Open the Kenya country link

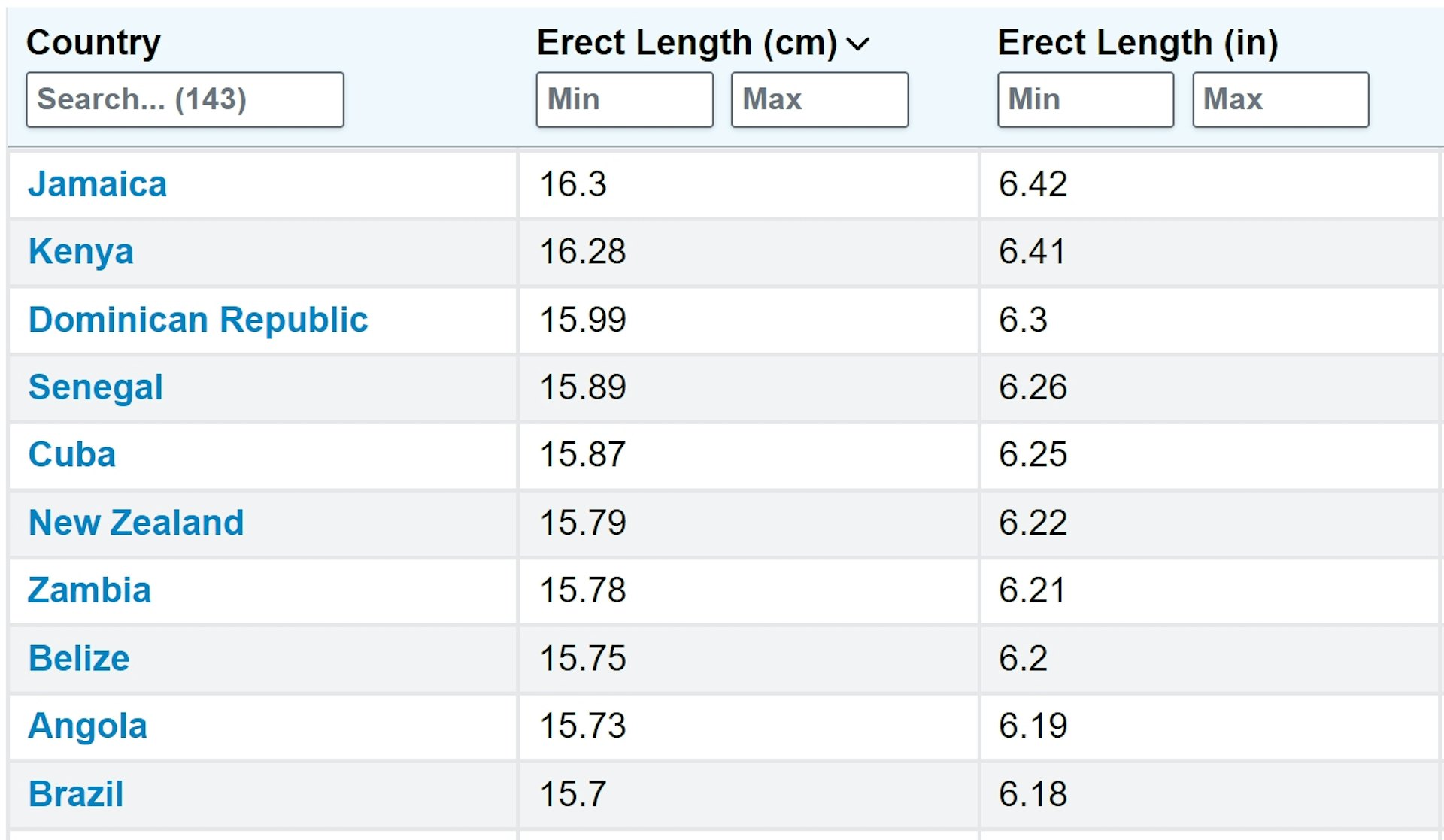pos(81,252)
